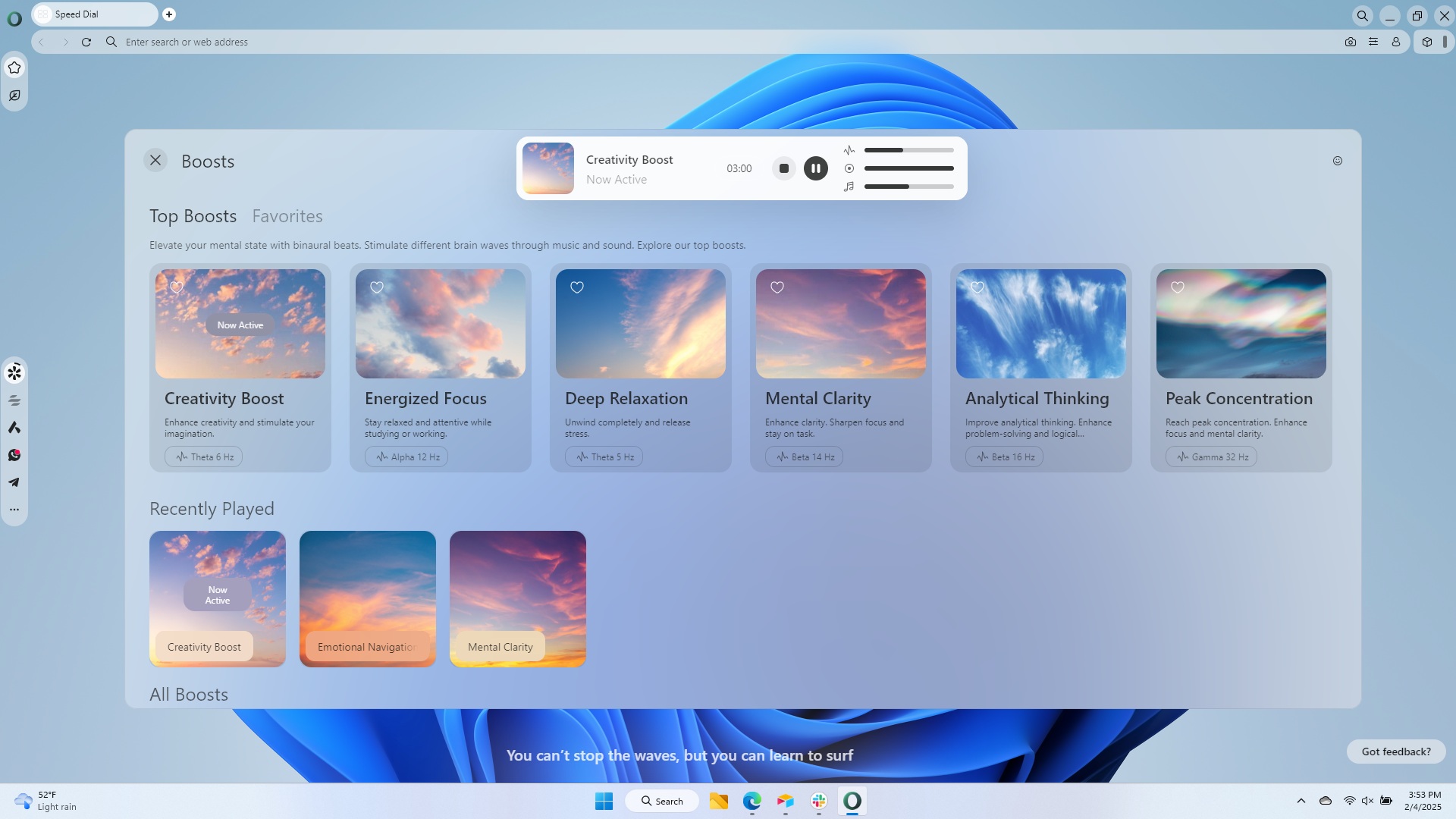Click the Theta 6 Hz frequency chip

pos(204,457)
